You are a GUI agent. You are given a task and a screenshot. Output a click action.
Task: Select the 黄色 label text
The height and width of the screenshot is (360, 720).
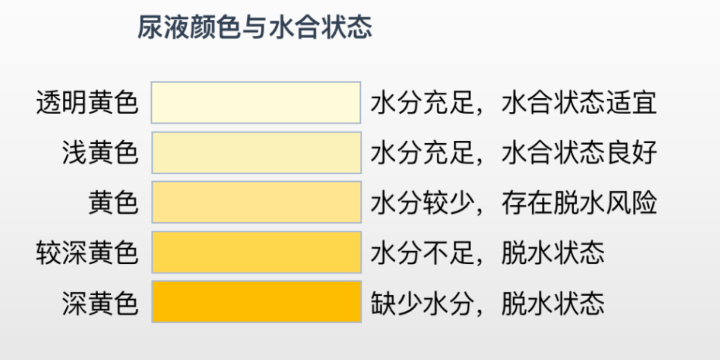(x=113, y=202)
